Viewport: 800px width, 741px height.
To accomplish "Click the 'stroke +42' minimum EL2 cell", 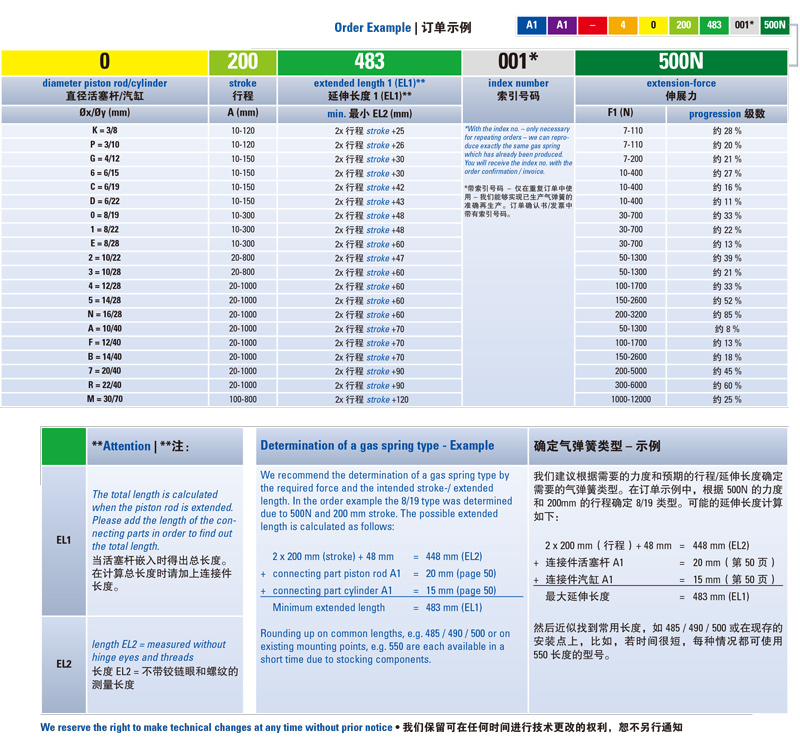I will click(369, 187).
